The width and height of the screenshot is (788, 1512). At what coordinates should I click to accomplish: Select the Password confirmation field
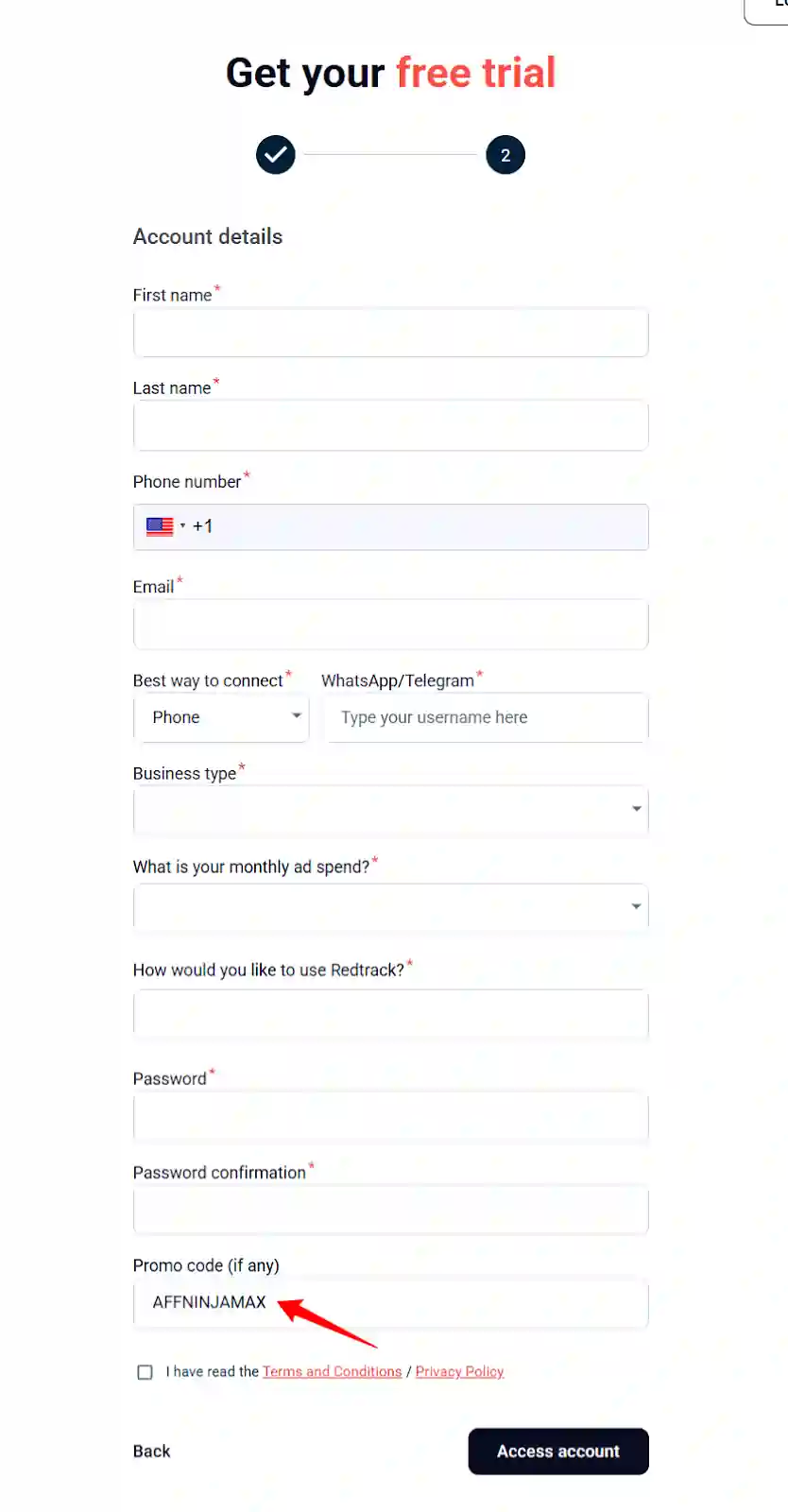(x=390, y=1211)
